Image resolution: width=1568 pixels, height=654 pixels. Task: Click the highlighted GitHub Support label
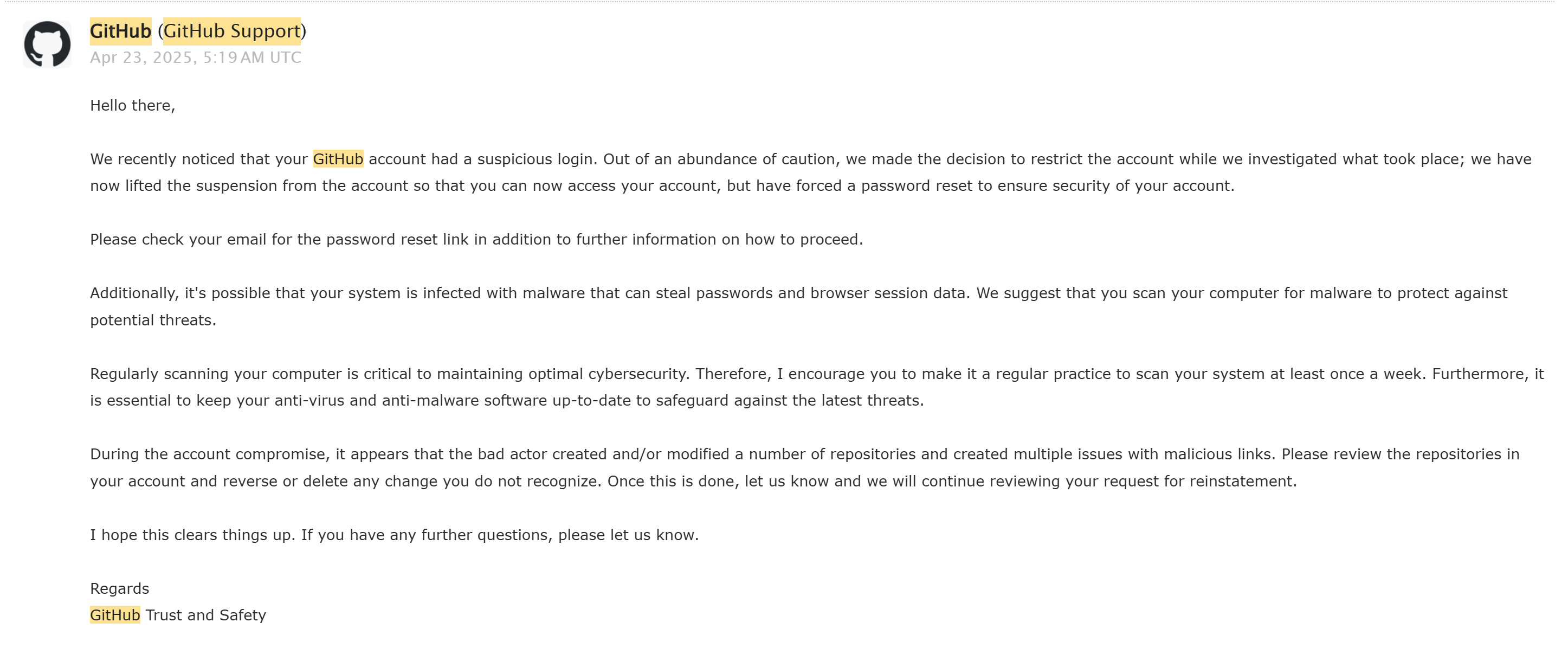[232, 31]
